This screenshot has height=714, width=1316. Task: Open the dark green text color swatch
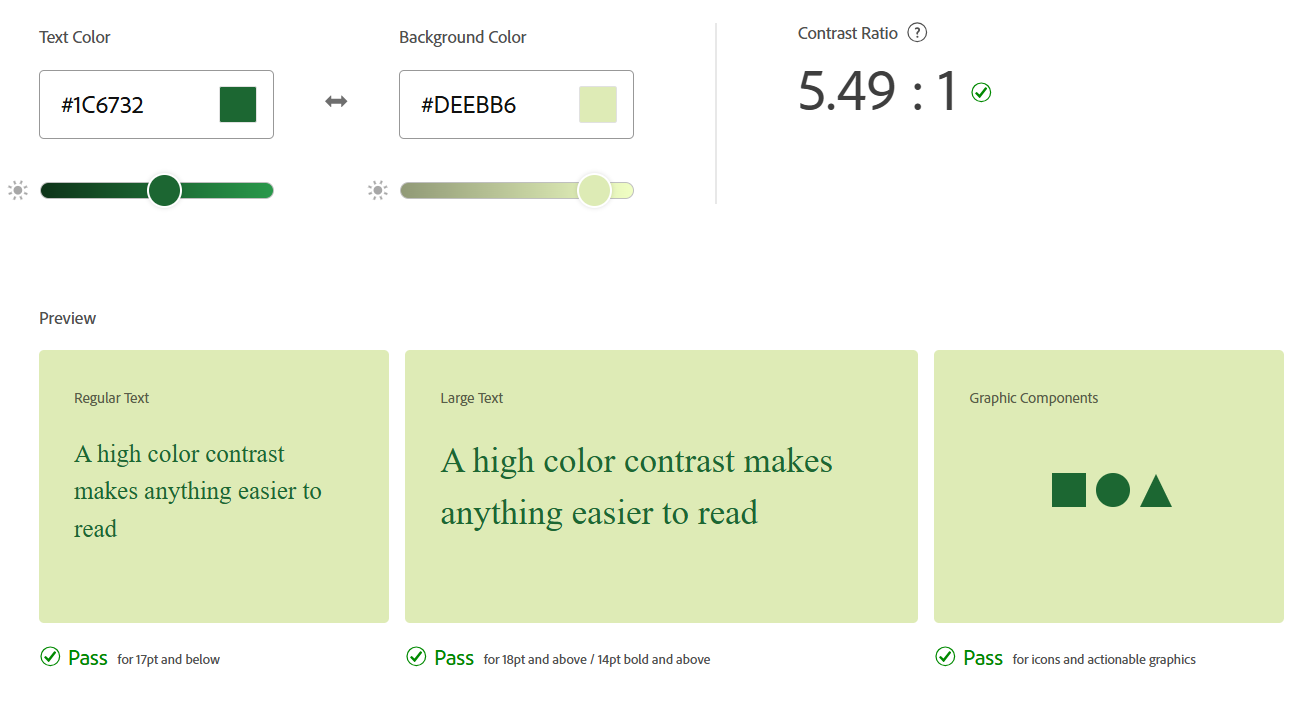point(238,104)
